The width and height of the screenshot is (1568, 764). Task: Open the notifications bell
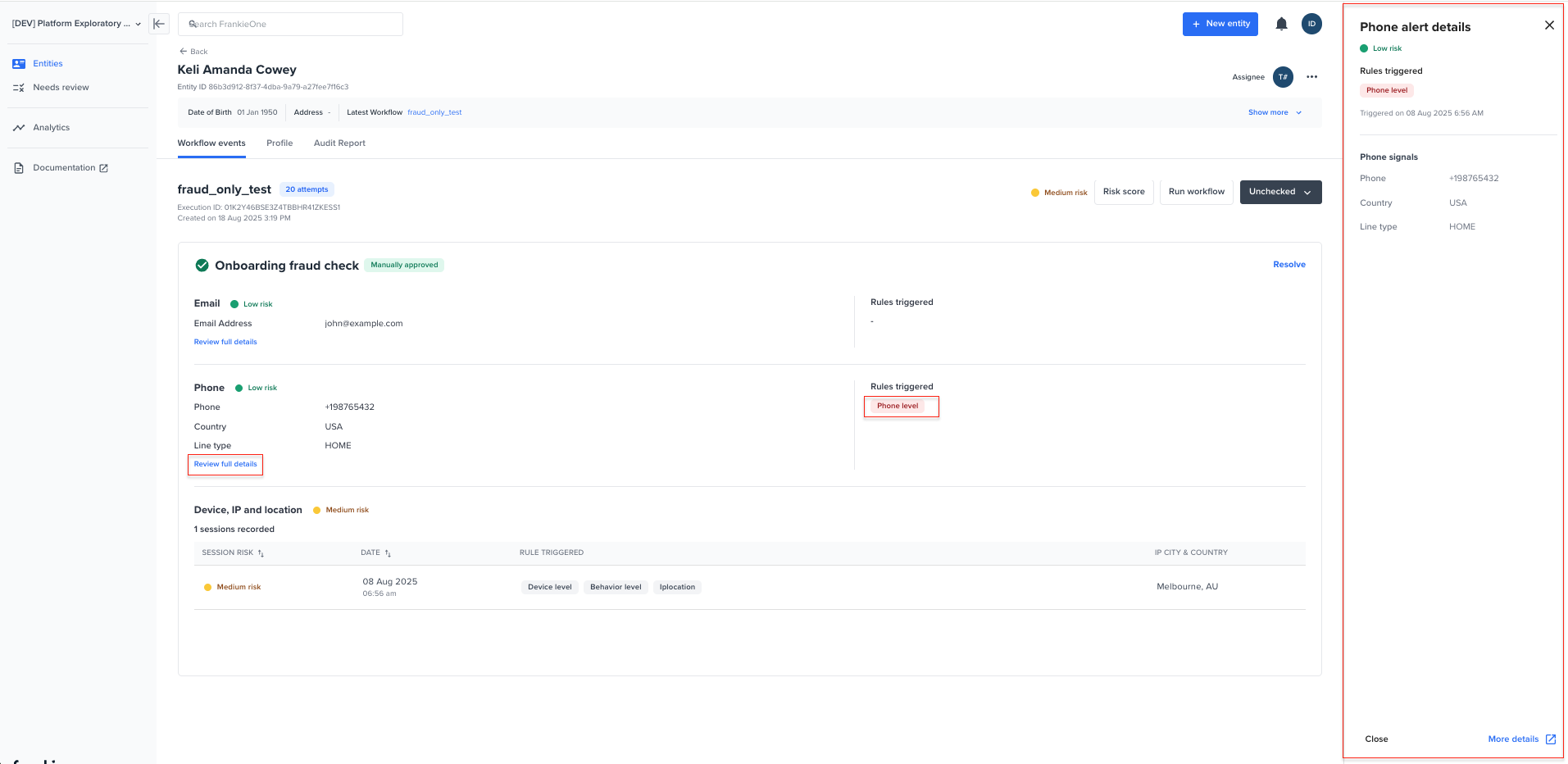[1281, 24]
